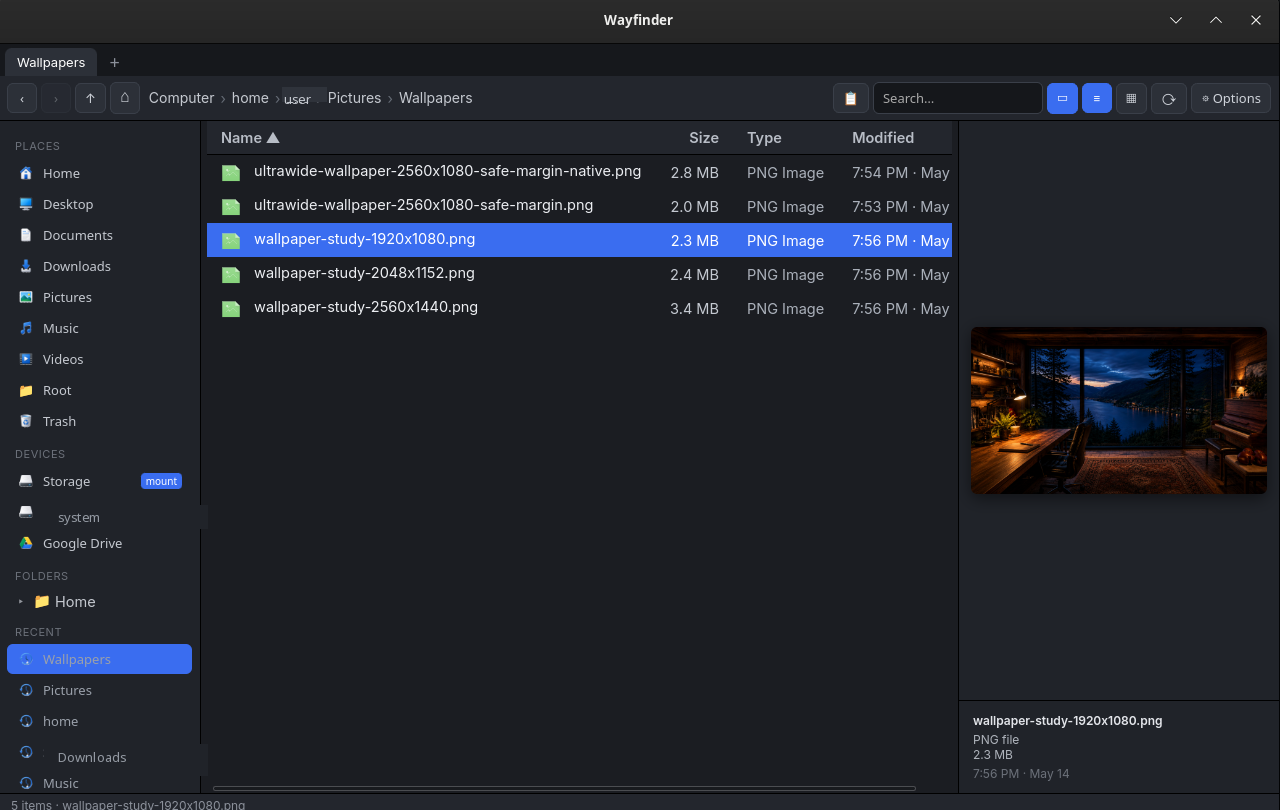Viewport: 1280px width, 810px height.
Task: Click the wallpaper preview thumbnail
Action: [x=1119, y=410]
